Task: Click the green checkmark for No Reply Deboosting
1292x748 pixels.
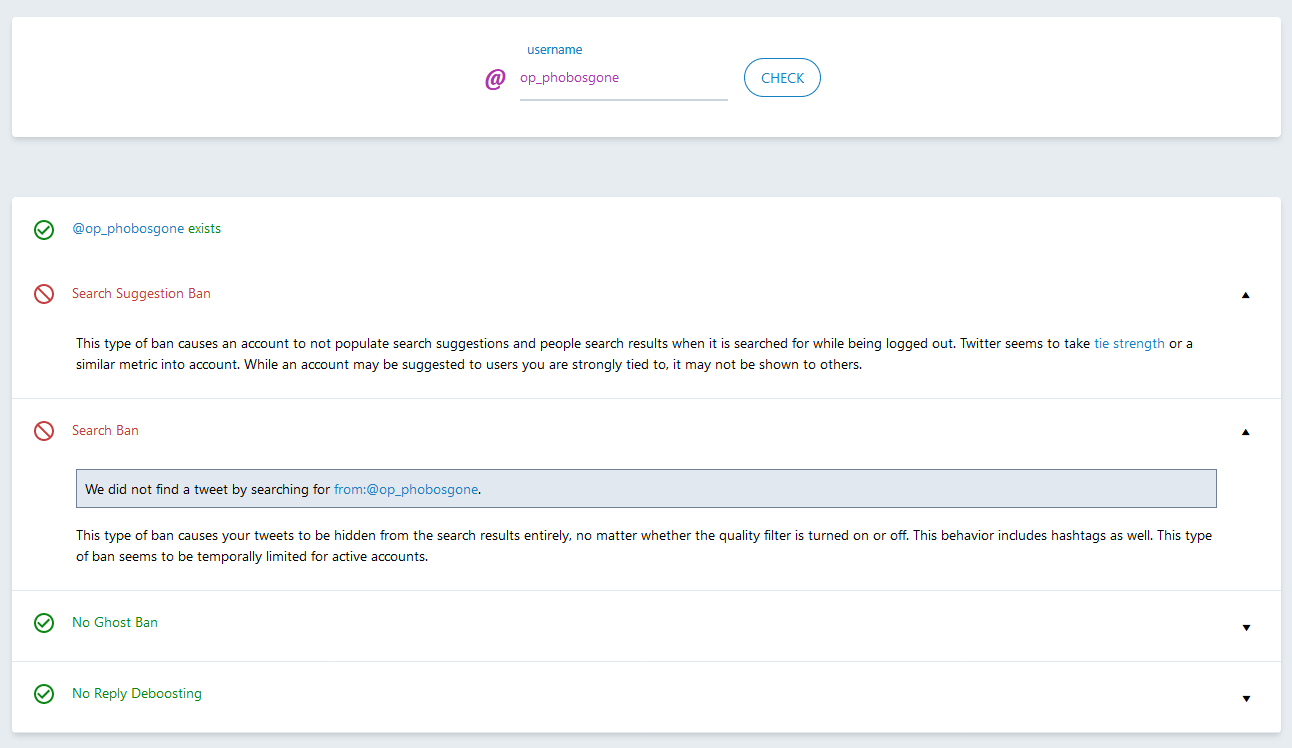Action: [x=44, y=694]
